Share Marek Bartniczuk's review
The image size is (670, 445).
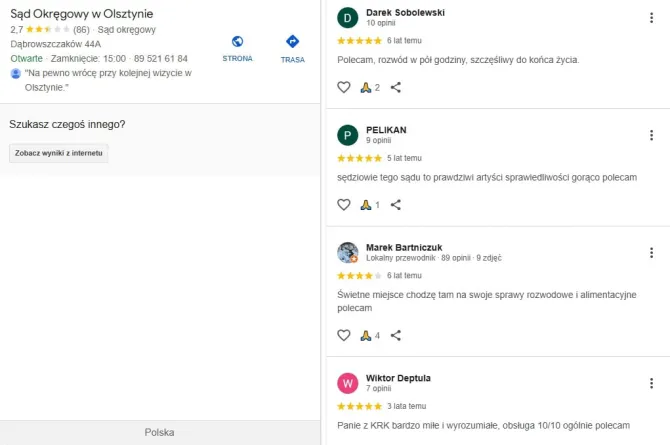(396, 335)
